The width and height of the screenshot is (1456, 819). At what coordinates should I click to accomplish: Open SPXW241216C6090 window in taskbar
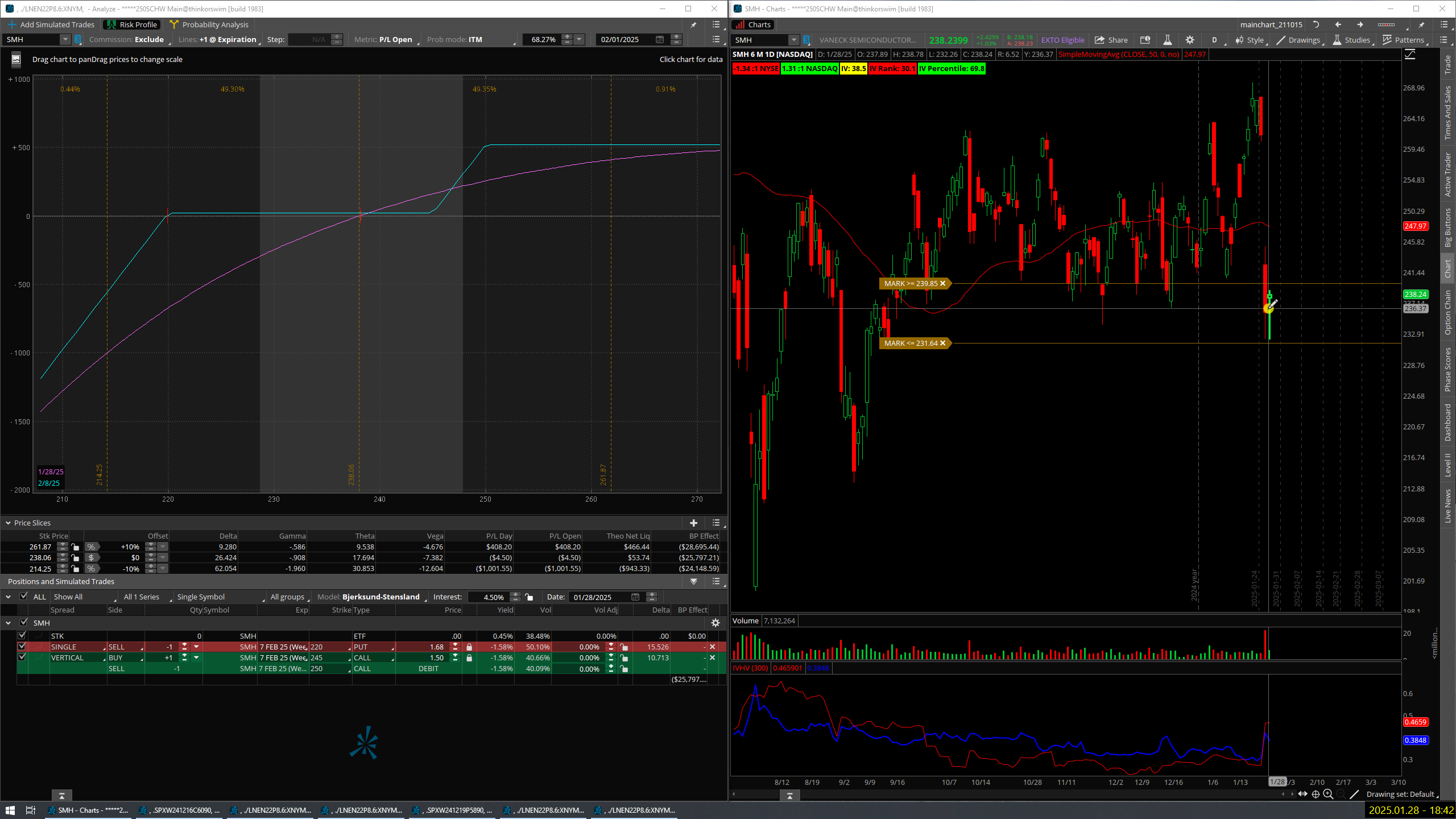pos(181,810)
